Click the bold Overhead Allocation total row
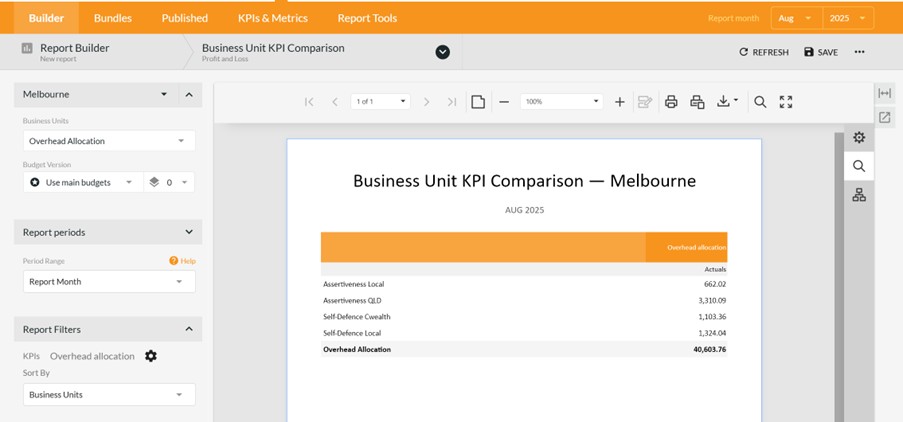 (x=524, y=349)
